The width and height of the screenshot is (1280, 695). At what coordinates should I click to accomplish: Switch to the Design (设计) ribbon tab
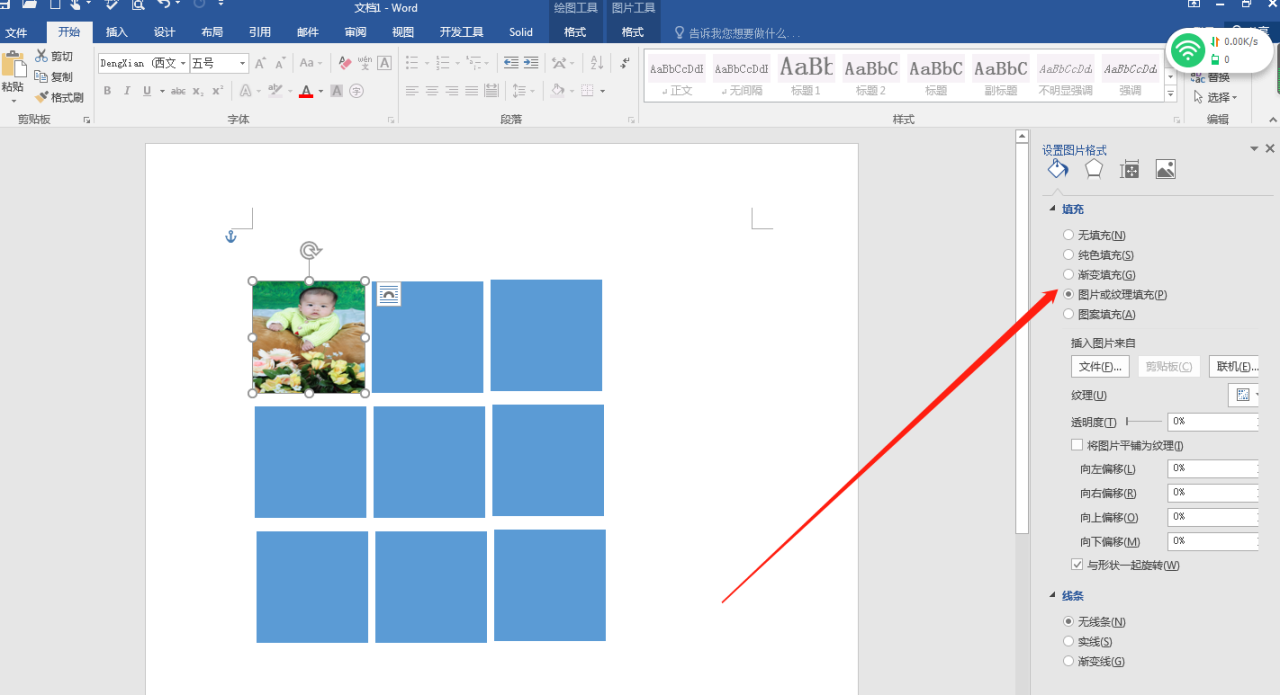(165, 32)
